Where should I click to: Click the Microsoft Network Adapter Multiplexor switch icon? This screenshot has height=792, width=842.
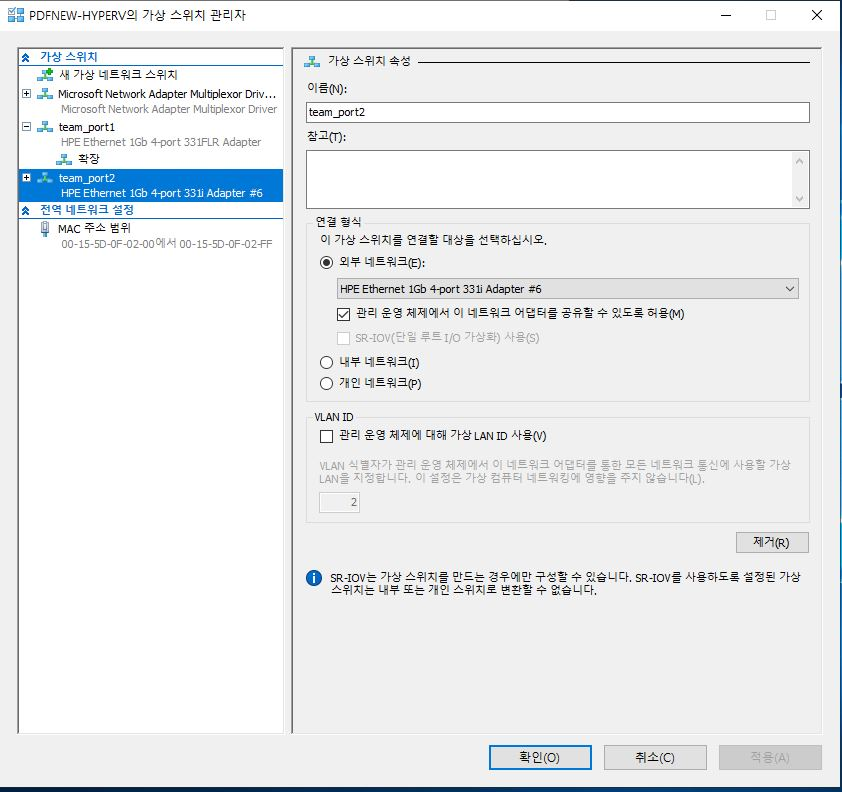point(45,94)
